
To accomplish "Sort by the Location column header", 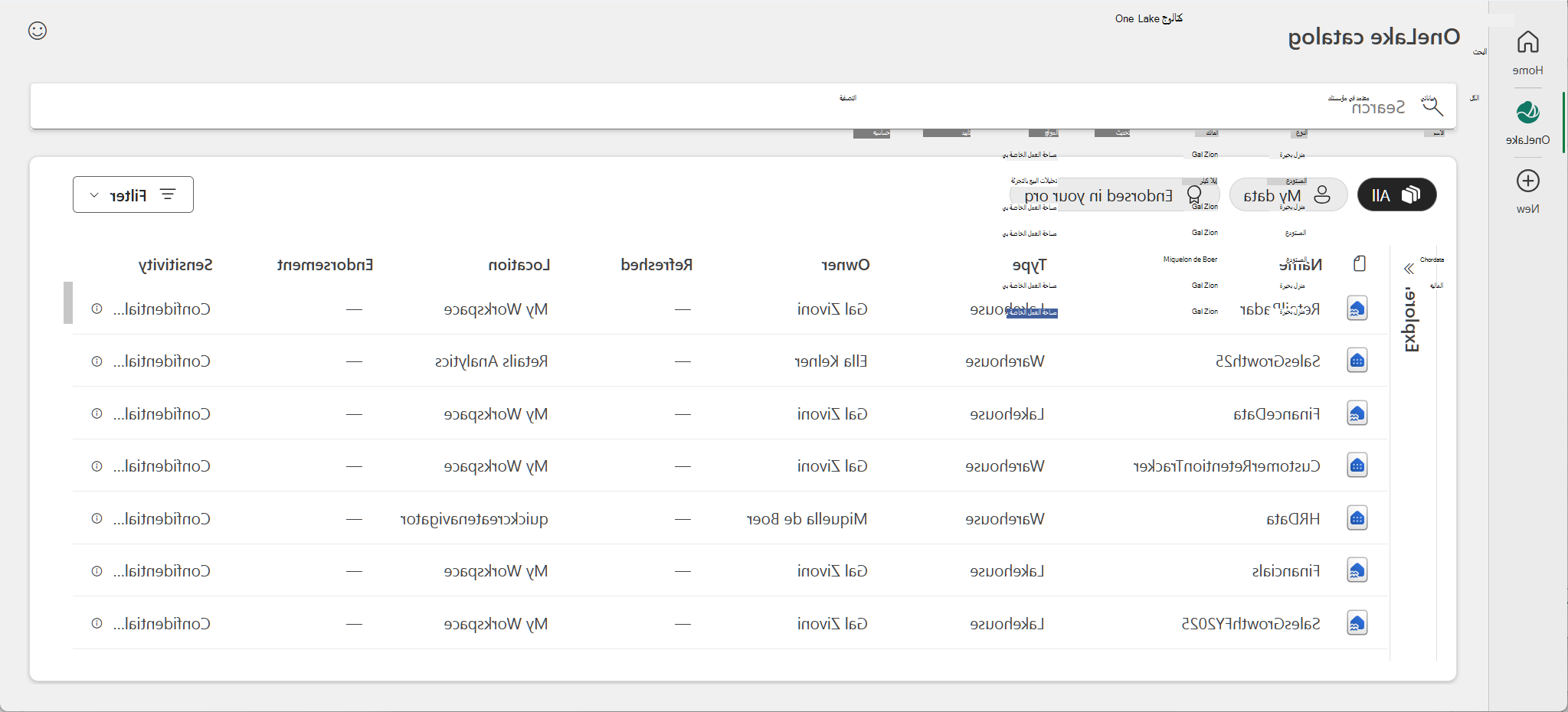I will pyautogui.click(x=519, y=265).
